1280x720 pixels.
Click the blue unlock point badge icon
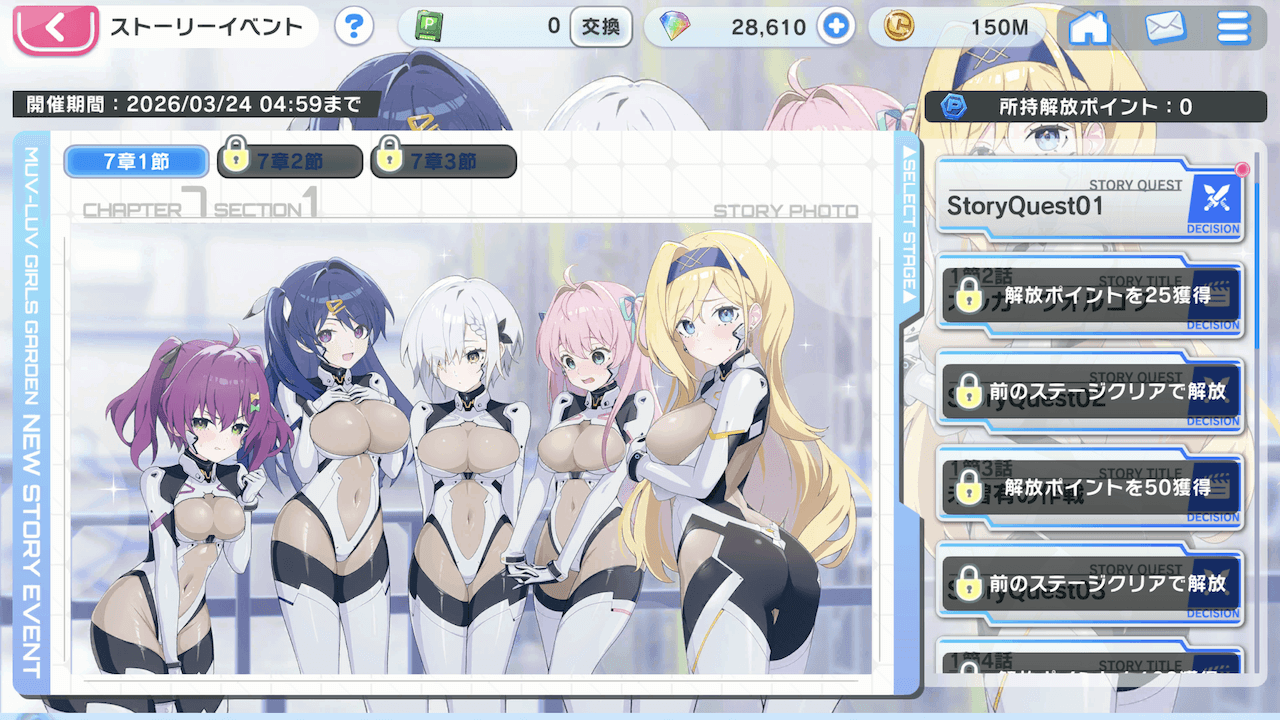[956, 107]
